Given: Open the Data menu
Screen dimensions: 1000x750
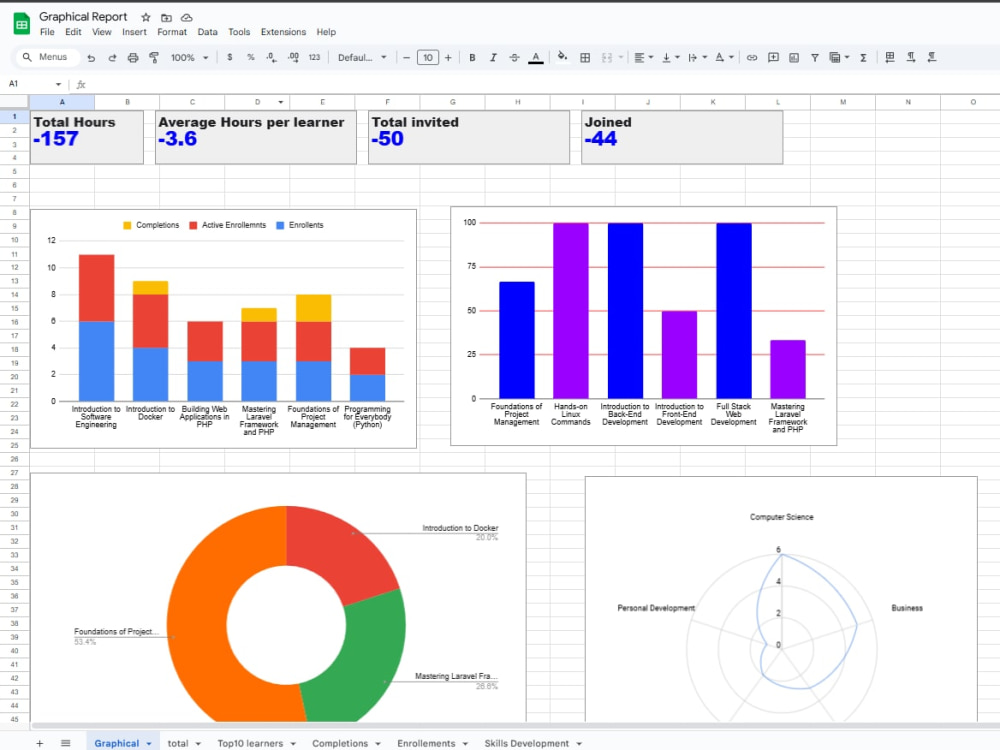Looking at the screenshot, I should [207, 32].
